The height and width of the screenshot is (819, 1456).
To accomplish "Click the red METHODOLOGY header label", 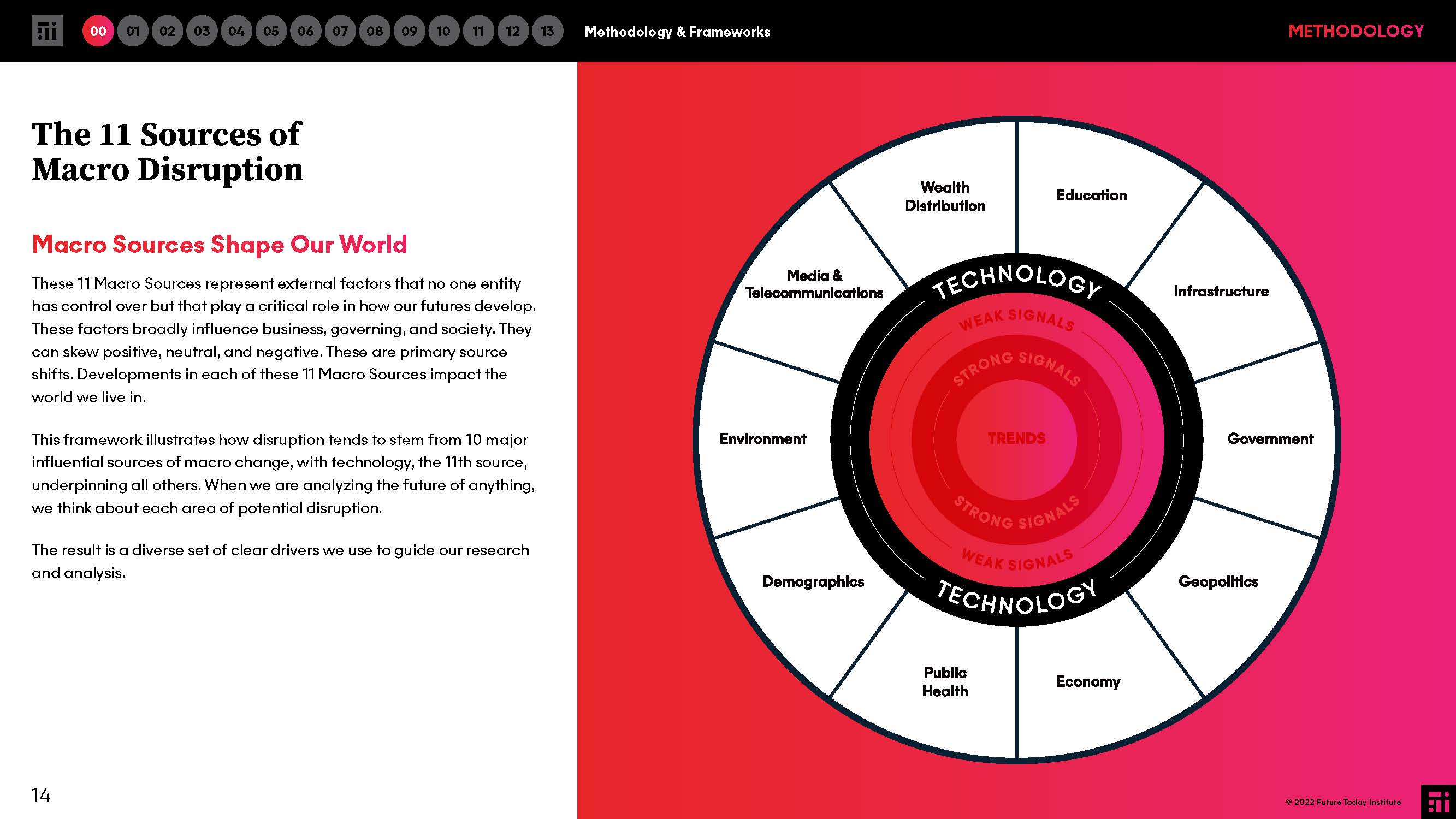I will [x=1356, y=31].
